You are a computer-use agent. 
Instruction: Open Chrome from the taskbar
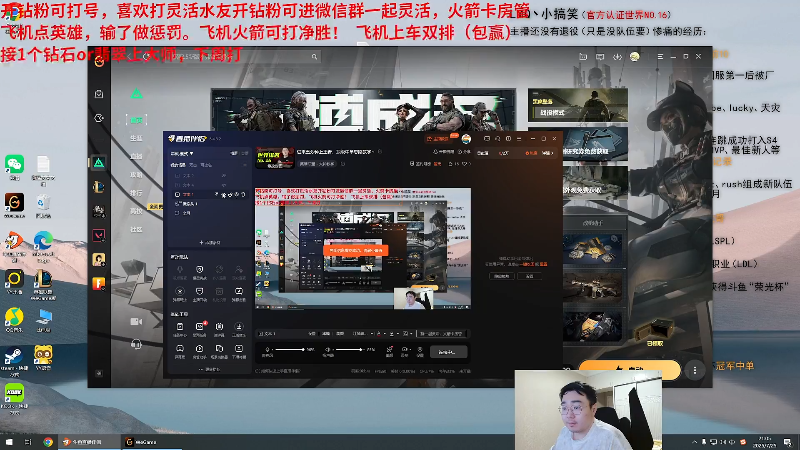point(48,442)
